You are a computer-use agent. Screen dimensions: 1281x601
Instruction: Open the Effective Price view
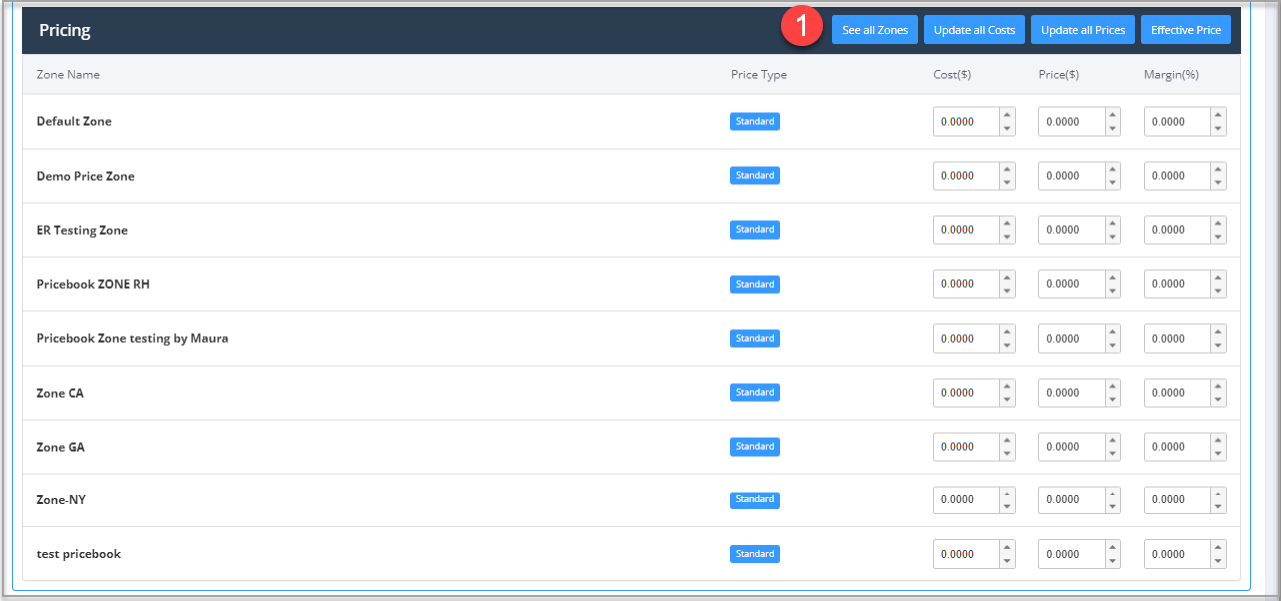point(1186,30)
